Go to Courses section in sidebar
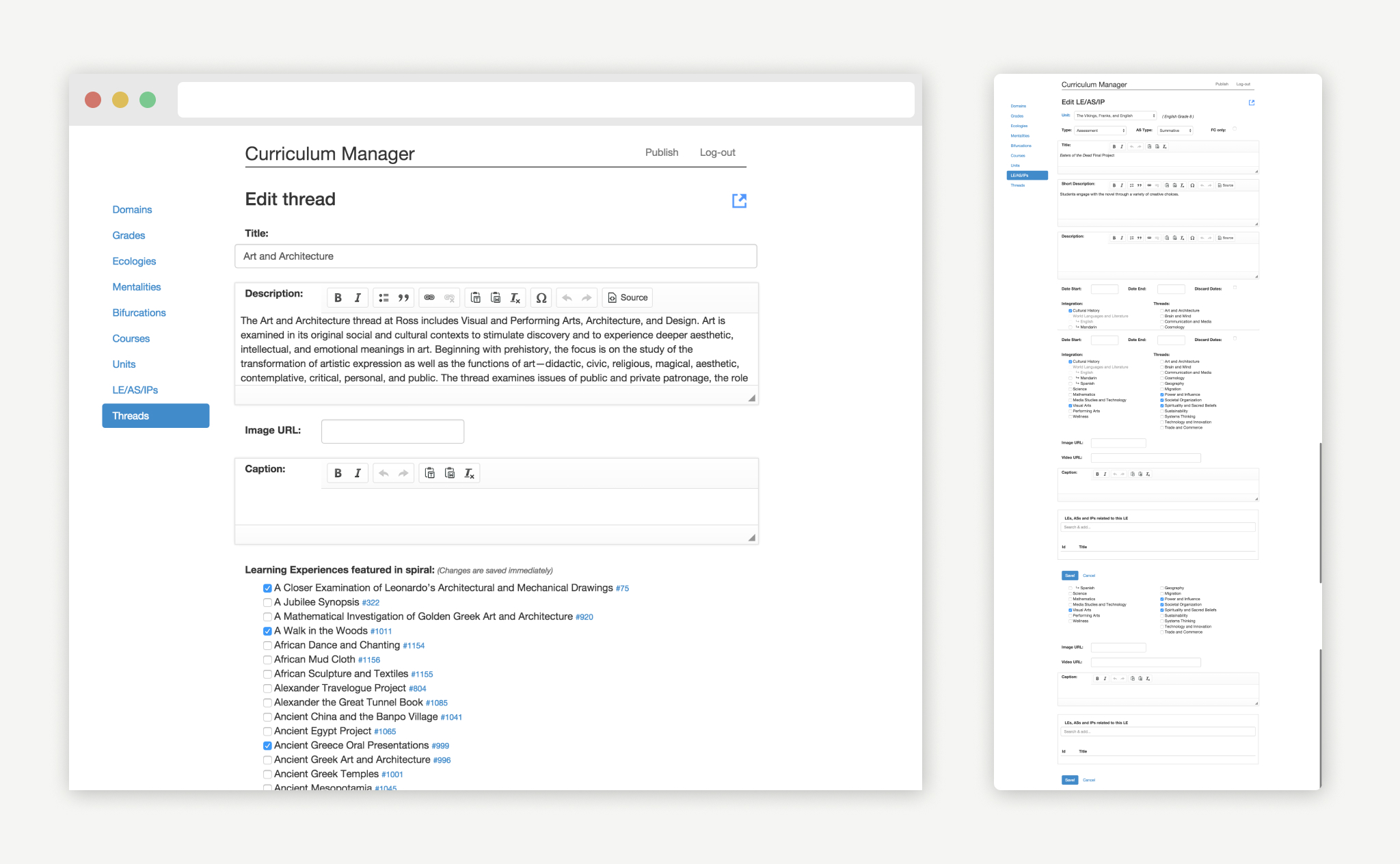1400x864 pixels. (131, 338)
